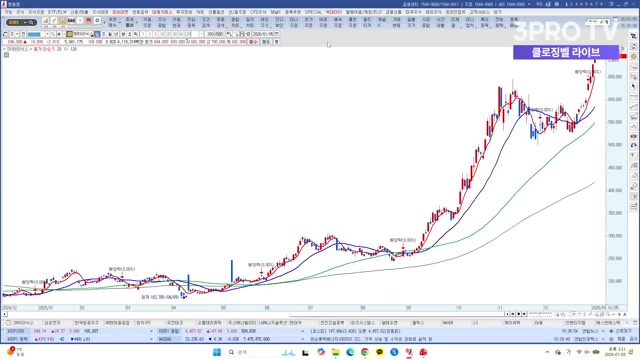Switch to the NAVER bottom tab
The height and width of the screenshot is (360, 640).
pos(448,323)
